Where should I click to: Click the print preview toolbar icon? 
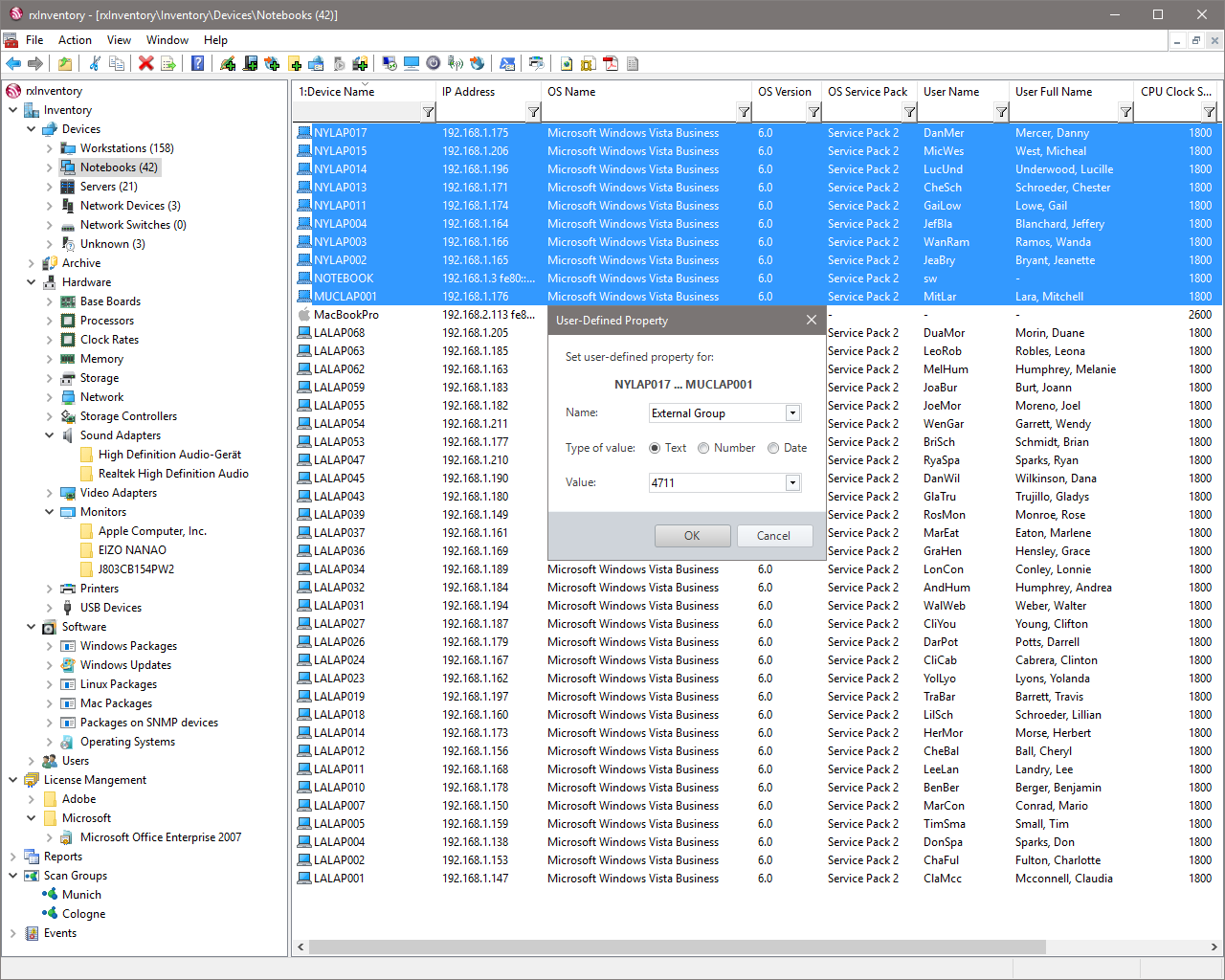click(x=536, y=64)
